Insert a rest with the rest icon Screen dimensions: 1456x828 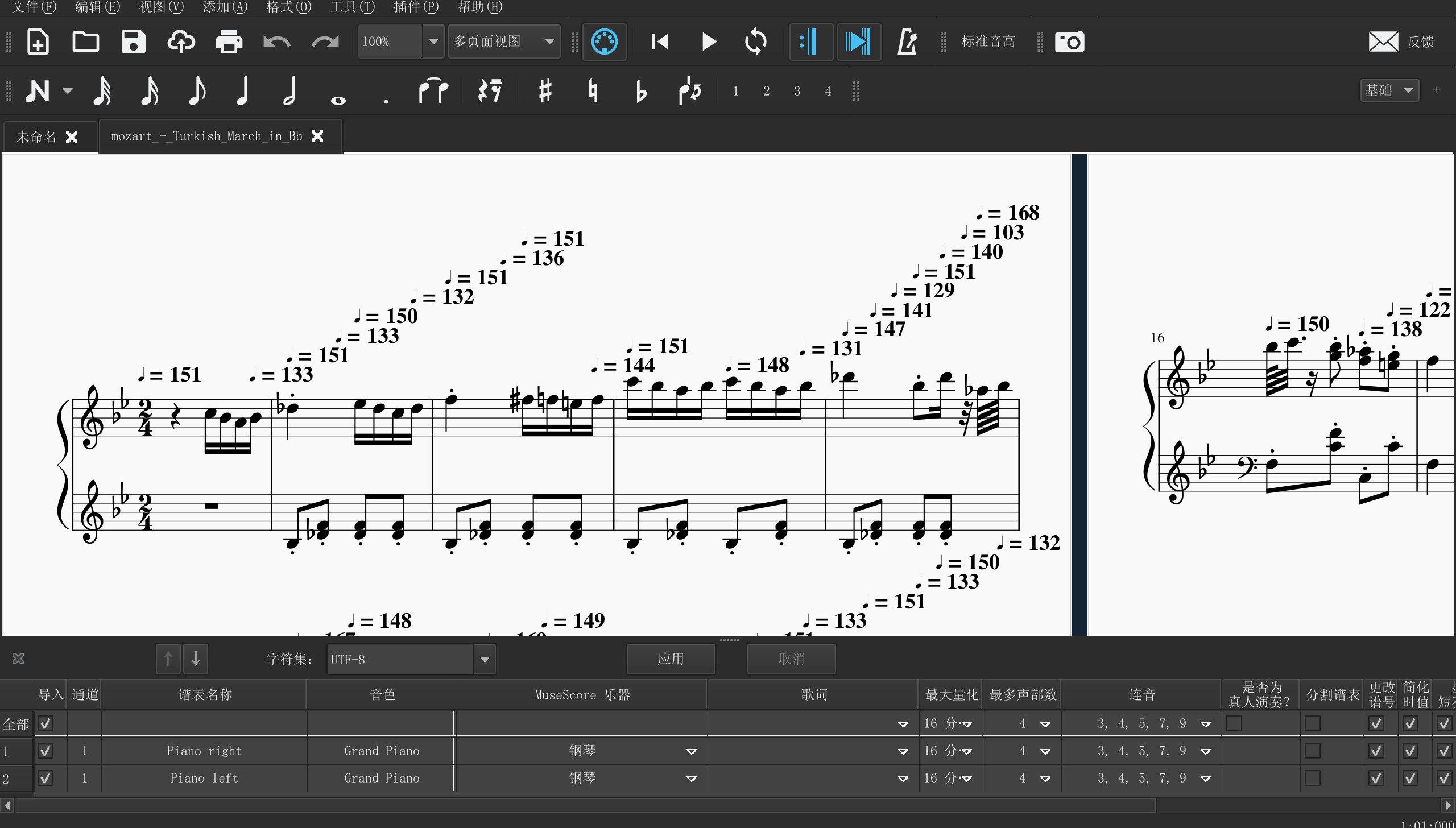(x=490, y=91)
